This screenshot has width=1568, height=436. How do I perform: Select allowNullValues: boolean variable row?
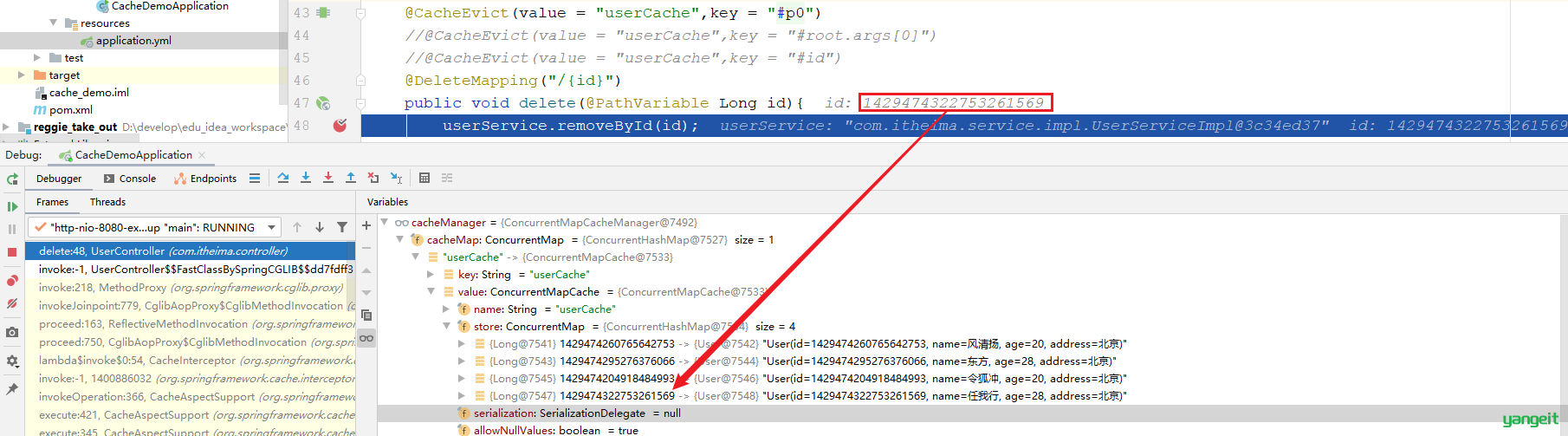[x=970, y=430]
